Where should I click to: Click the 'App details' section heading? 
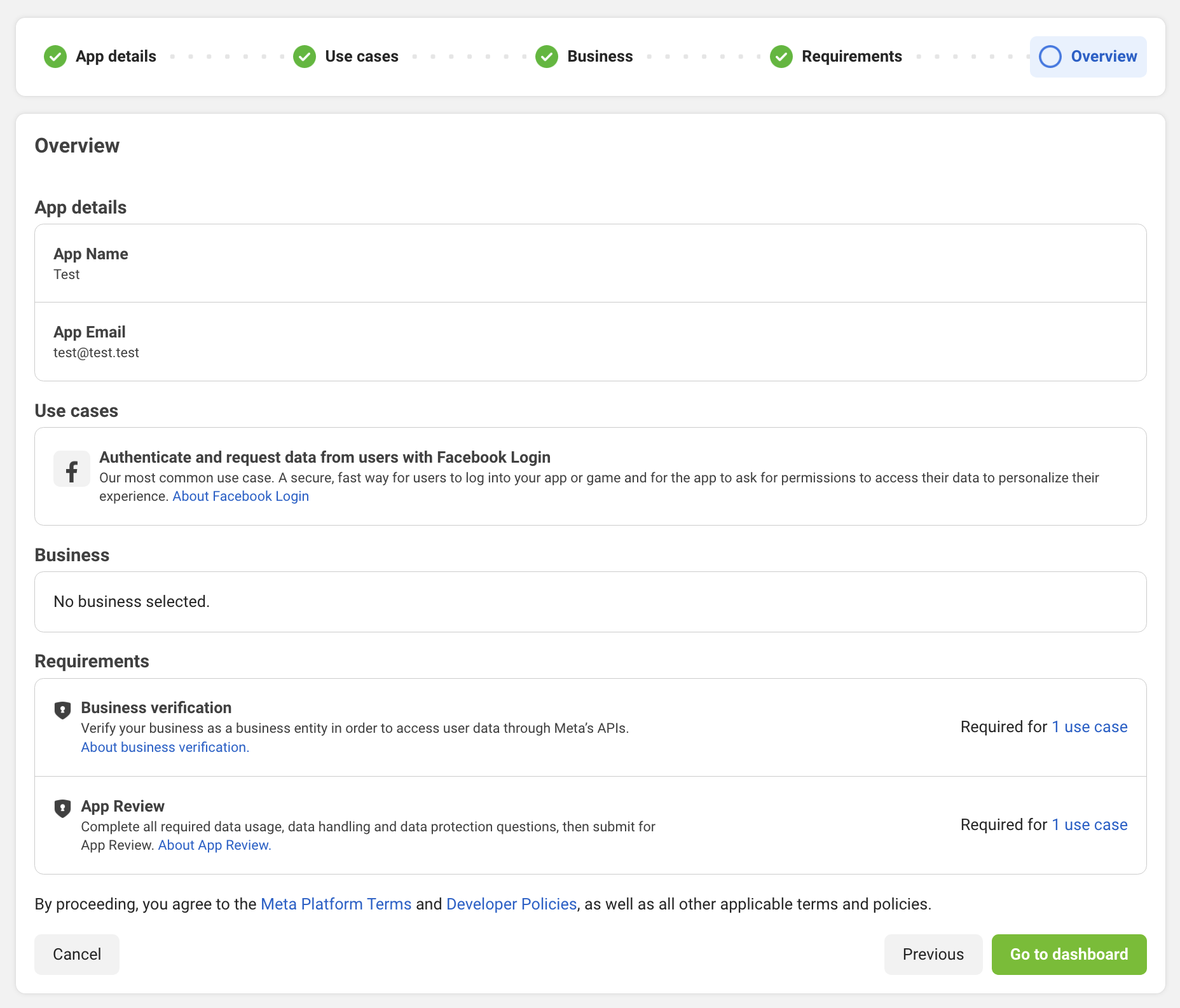[x=81, y=208]
